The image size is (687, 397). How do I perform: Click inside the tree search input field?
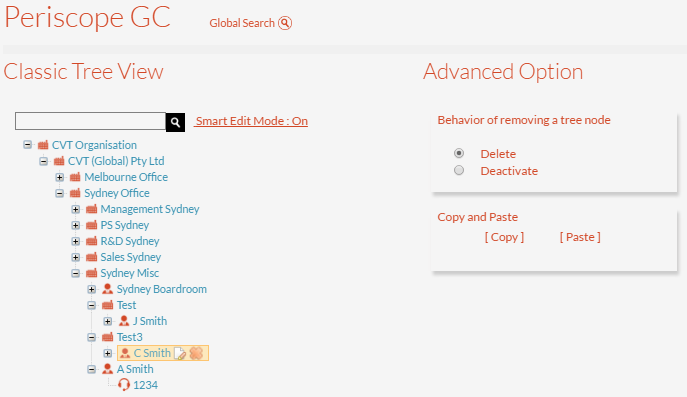pyautogui.click(x=90, y=121)
